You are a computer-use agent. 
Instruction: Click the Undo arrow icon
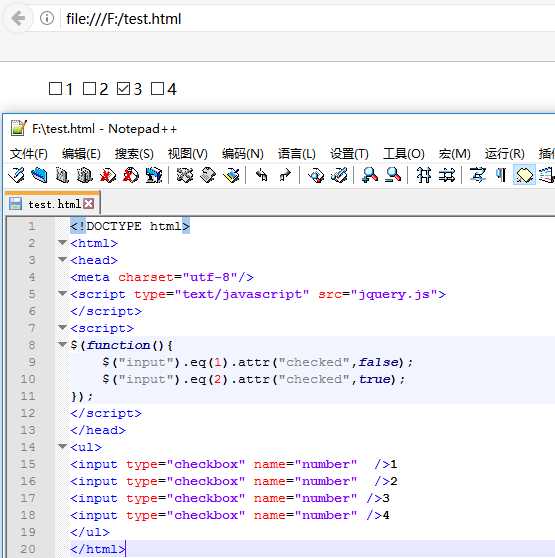click(262, 175)
